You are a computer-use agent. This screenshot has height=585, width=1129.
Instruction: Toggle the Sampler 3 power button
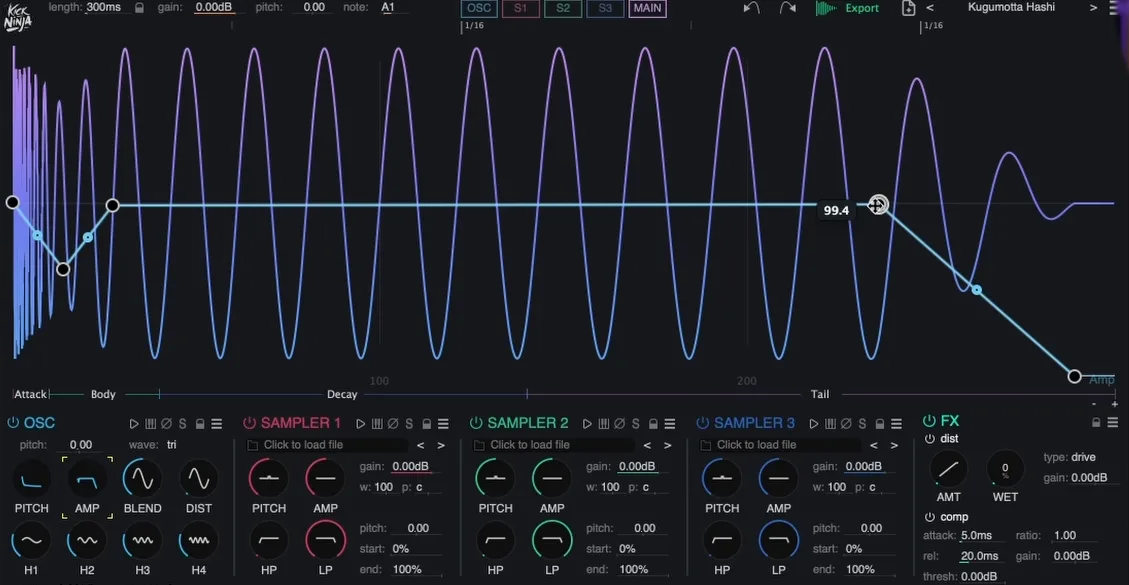point(703,423)
